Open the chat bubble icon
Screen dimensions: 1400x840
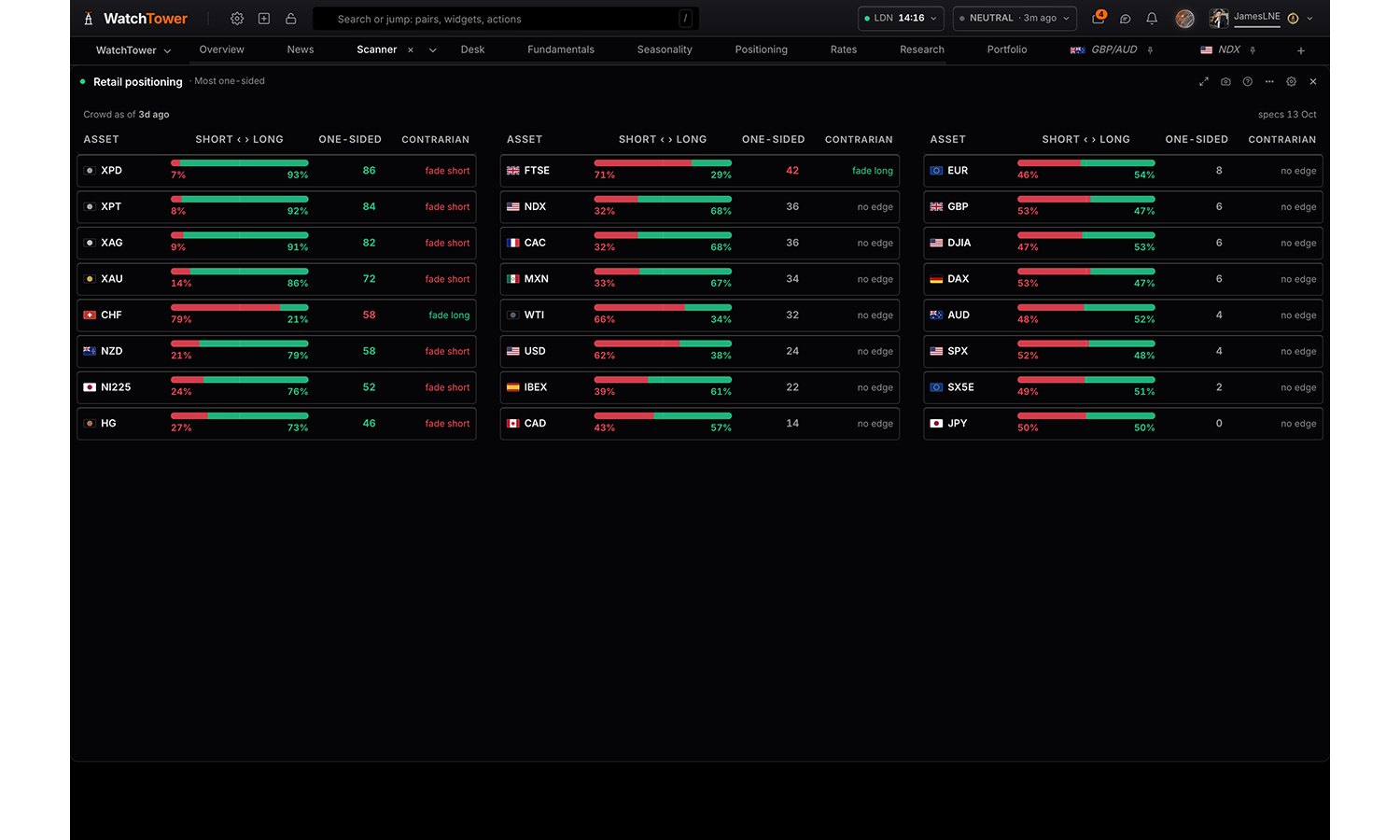click(1126, 19)
